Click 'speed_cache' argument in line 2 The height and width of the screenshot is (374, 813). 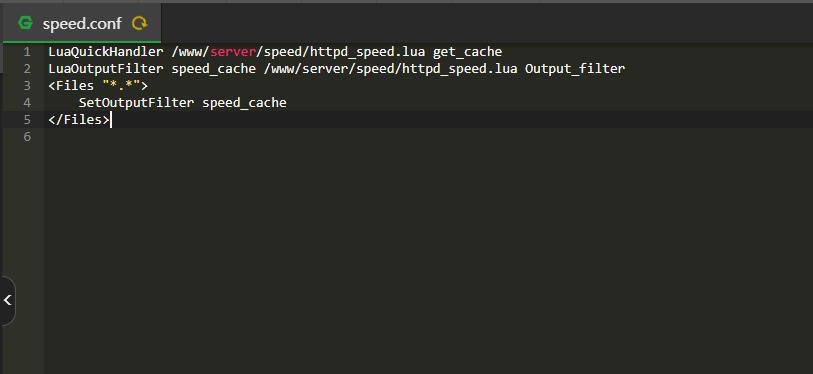(x=214, y=70)
